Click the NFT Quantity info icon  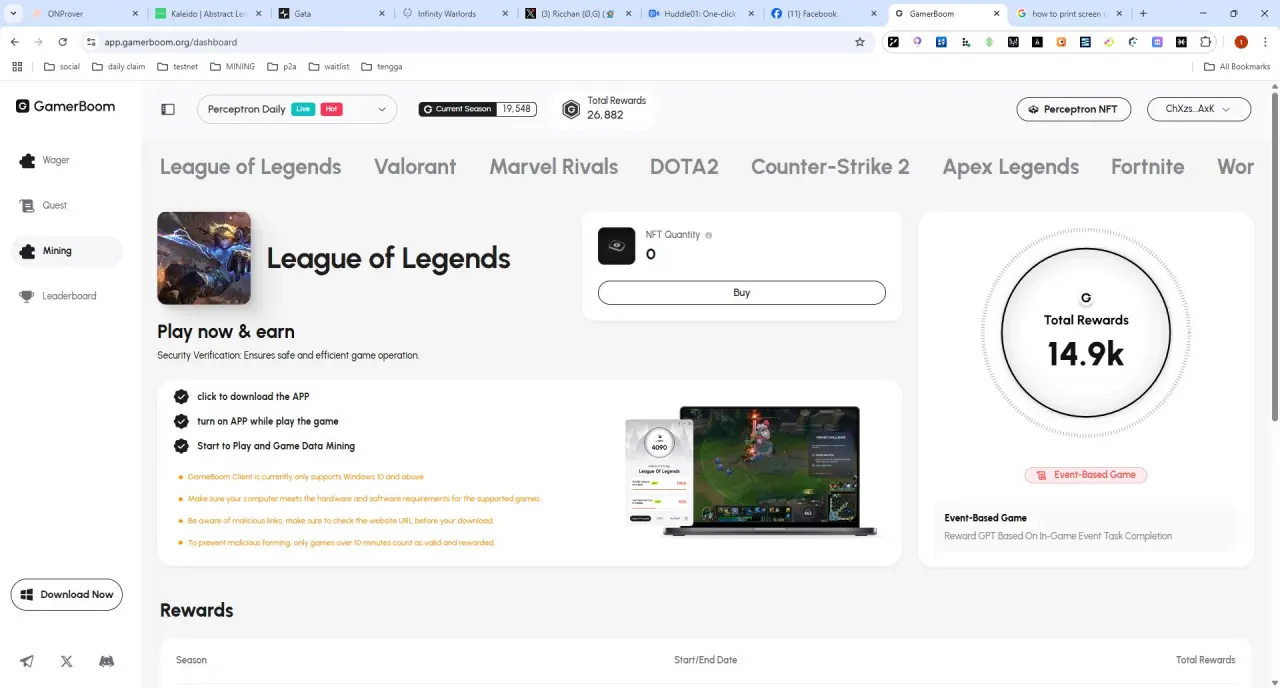click(x=708, y=235)
